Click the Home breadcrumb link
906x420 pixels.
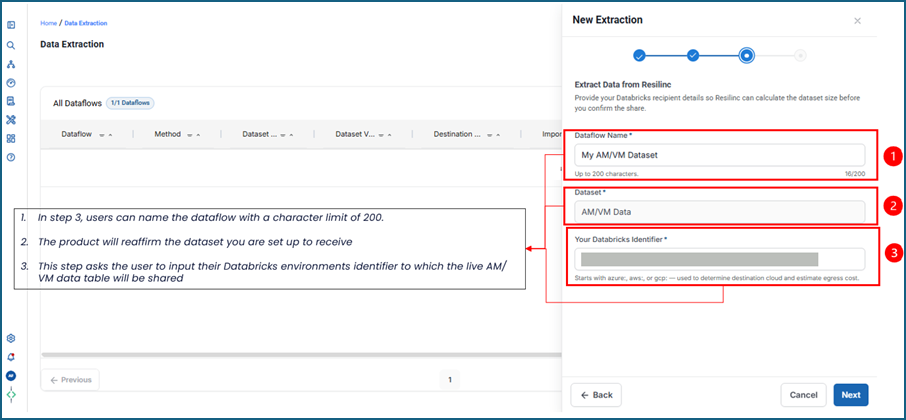tap(49, 23)
